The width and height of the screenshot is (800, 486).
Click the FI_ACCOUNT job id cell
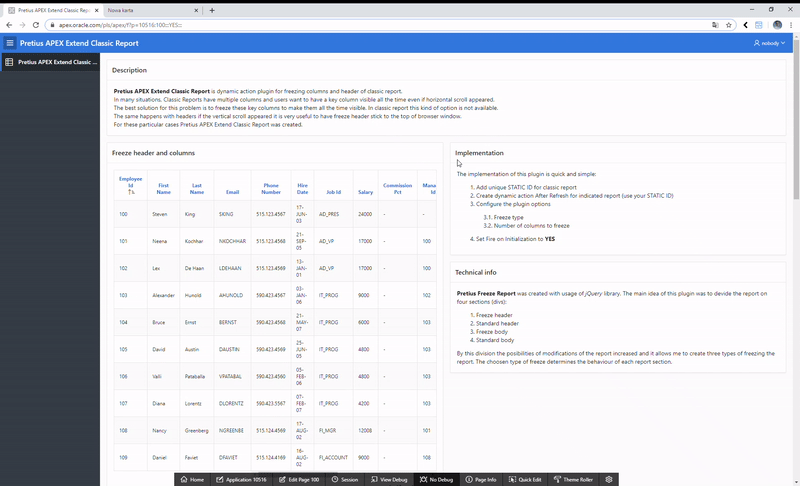point(333,457)
